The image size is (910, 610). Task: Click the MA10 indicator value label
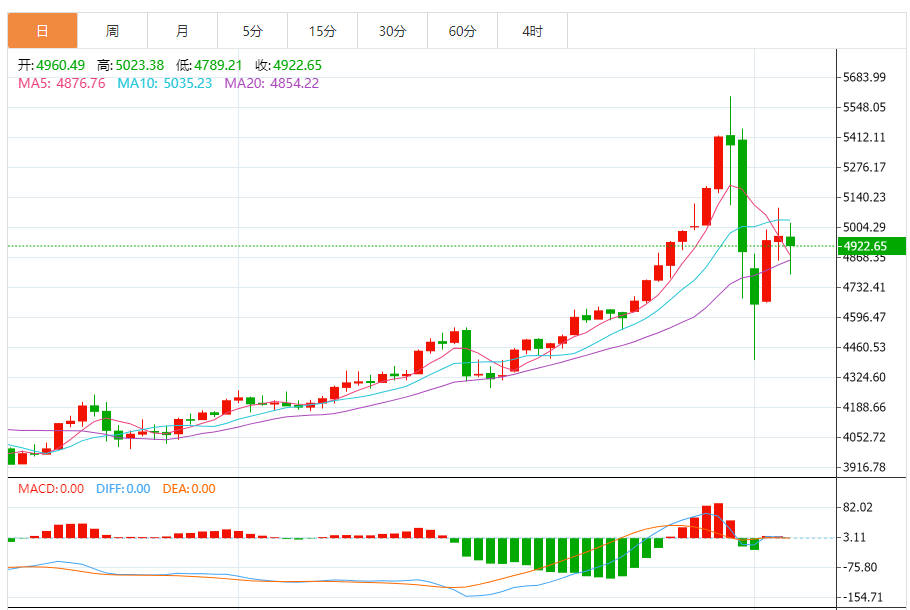[165, 83]
